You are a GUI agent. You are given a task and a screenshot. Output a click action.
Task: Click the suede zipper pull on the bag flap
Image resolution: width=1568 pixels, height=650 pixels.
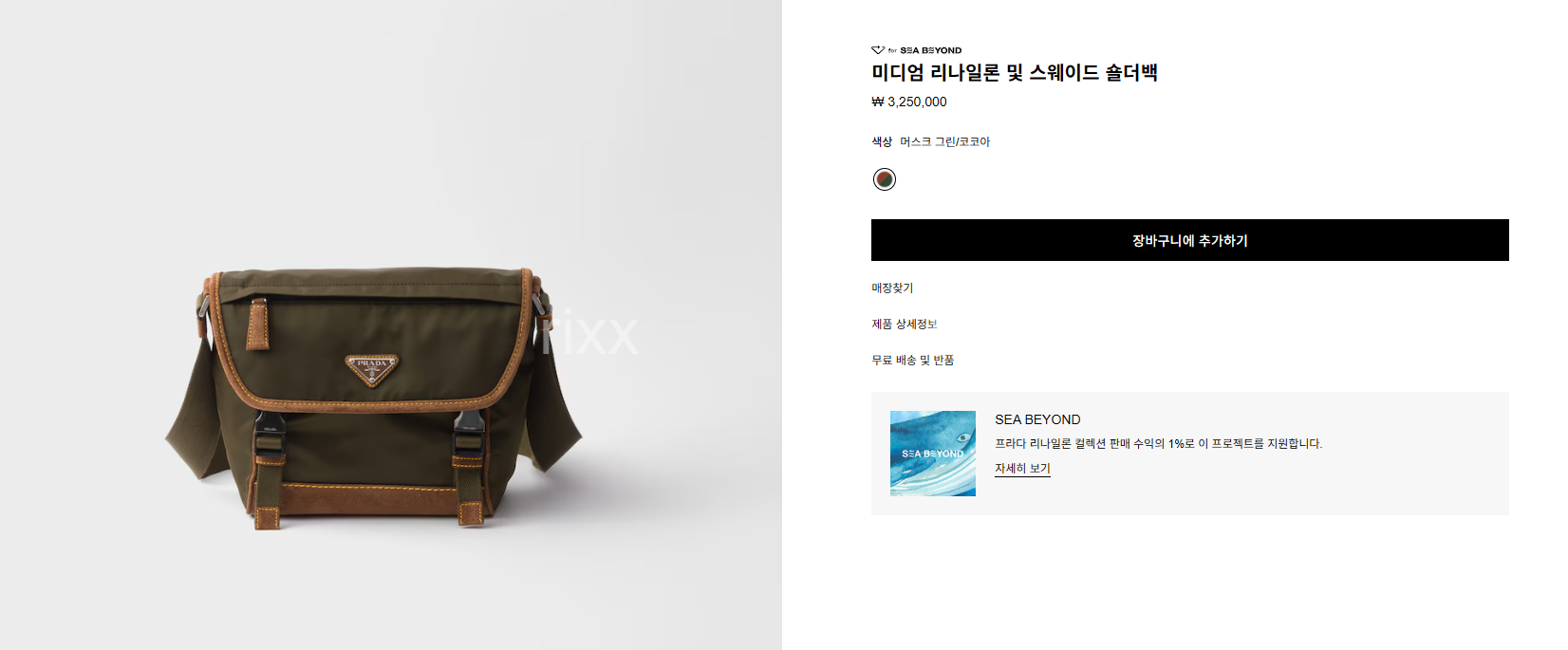[x=257, y=325]
